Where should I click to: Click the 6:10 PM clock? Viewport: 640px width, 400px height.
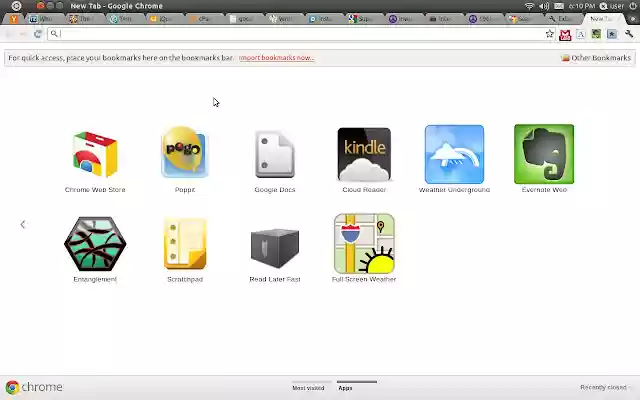point(582,6)
